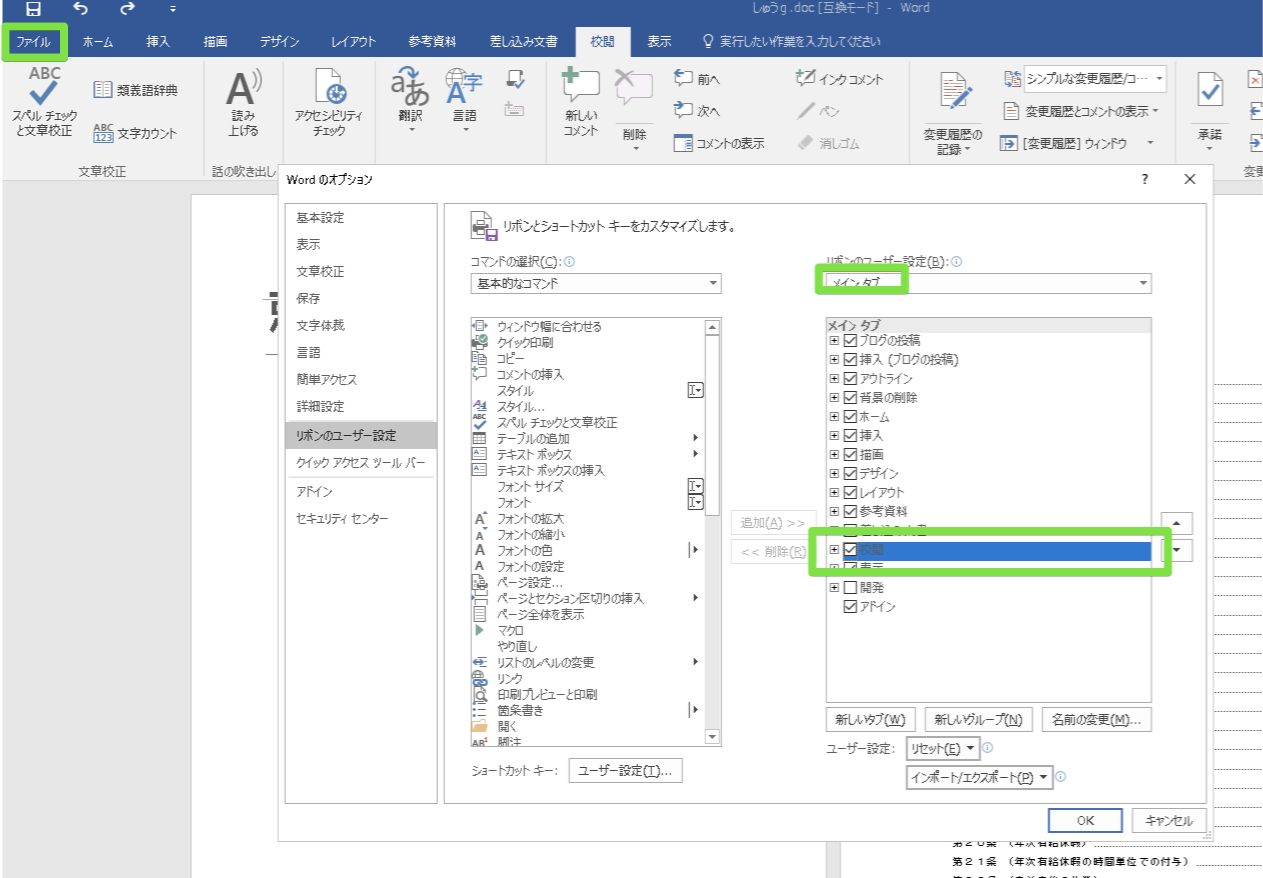Click the 文字カウント word count button
The image size is (1263, 878).
pyautogui.click(x=135, y=132)
